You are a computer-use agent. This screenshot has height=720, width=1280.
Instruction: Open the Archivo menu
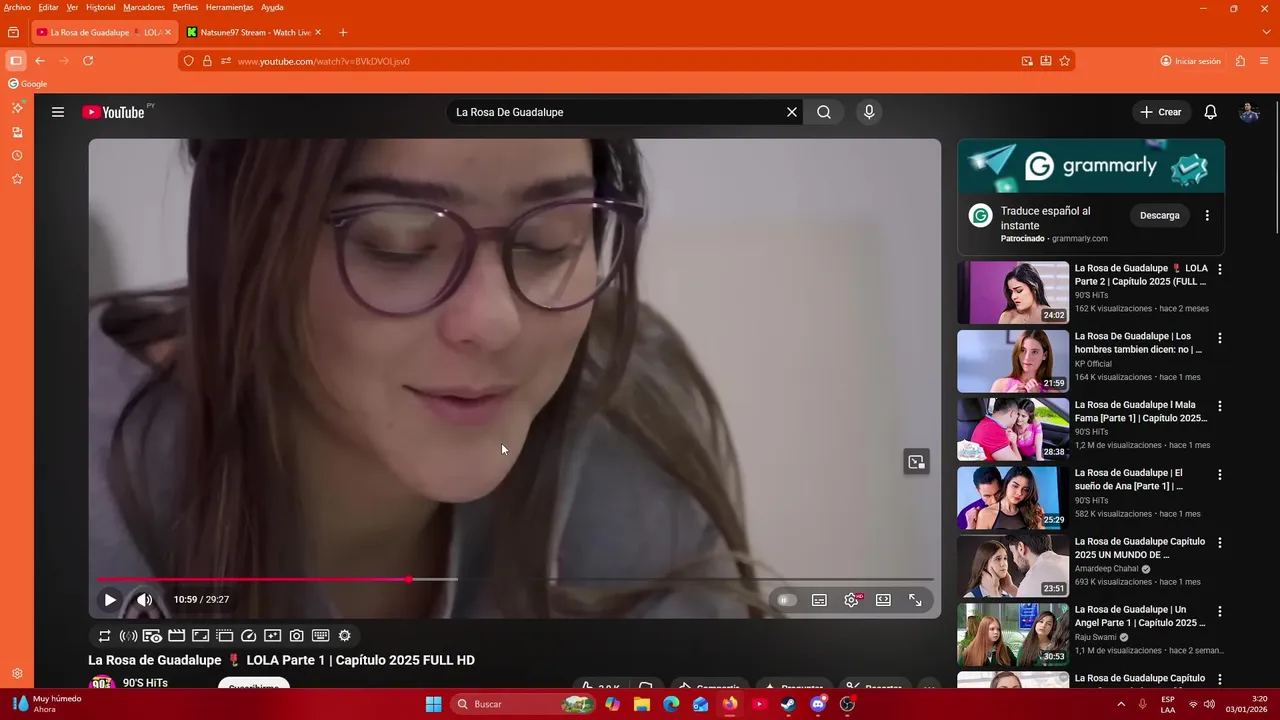pyautogui.click(x=17, y=7)
